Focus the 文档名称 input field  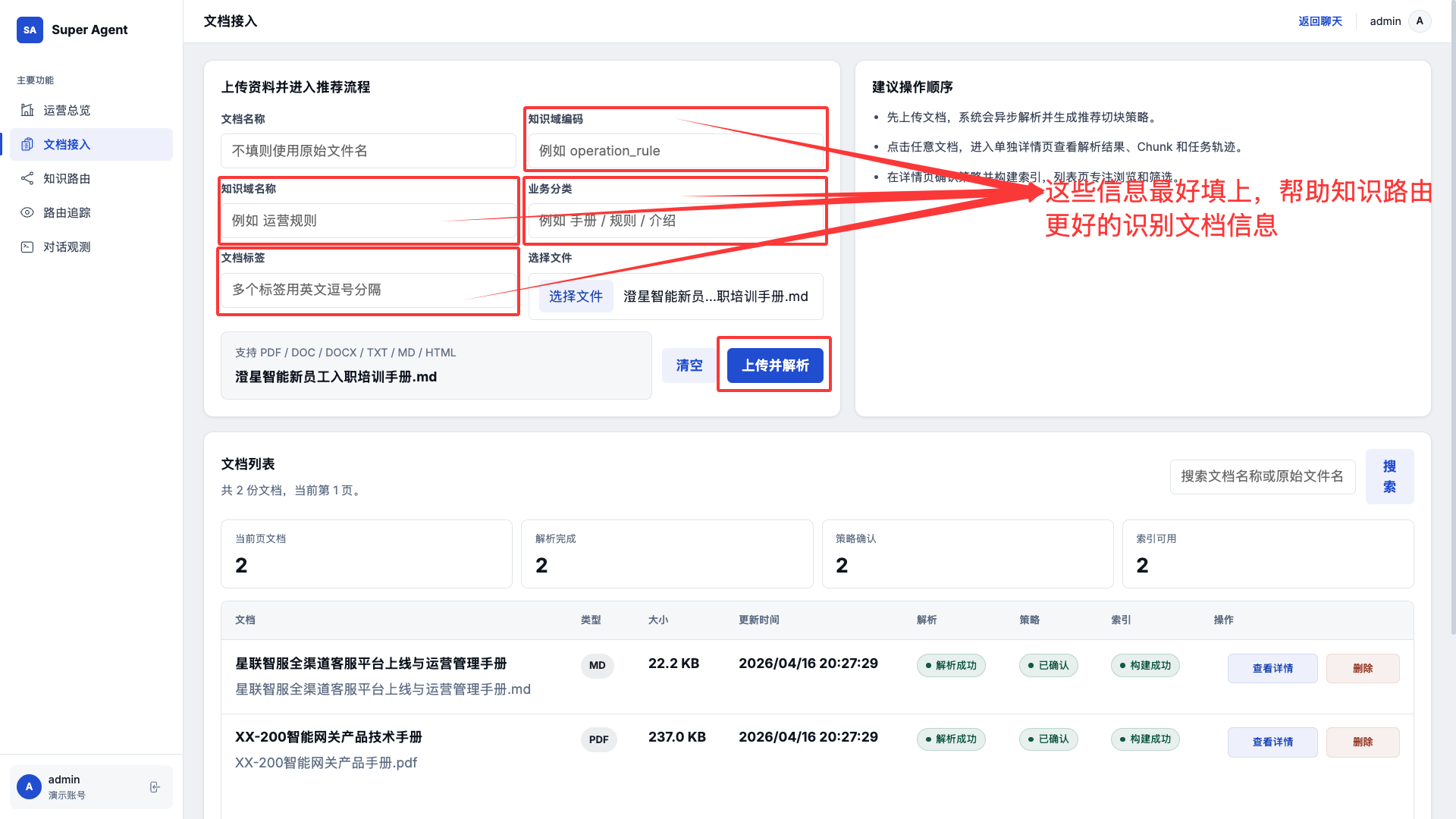tap(369, 151)
